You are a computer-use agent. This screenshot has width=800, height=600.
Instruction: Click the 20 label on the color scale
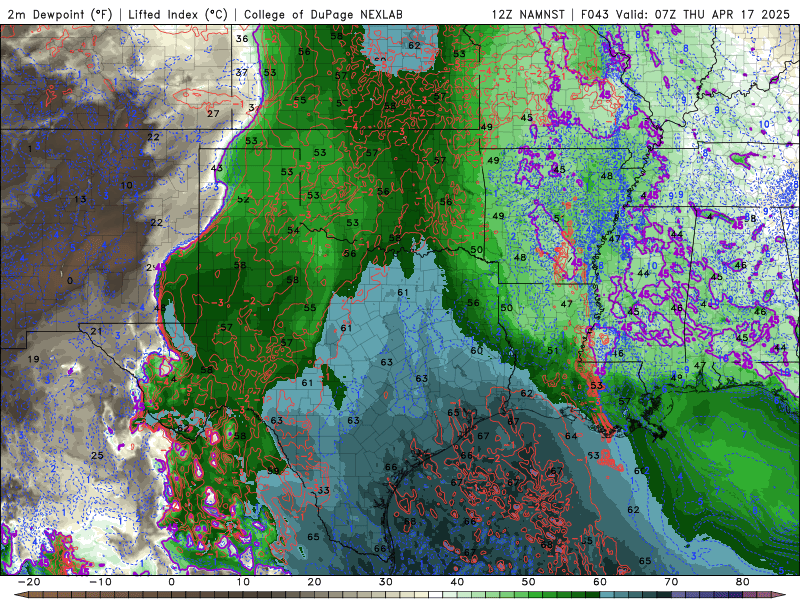tap(314, 582)
